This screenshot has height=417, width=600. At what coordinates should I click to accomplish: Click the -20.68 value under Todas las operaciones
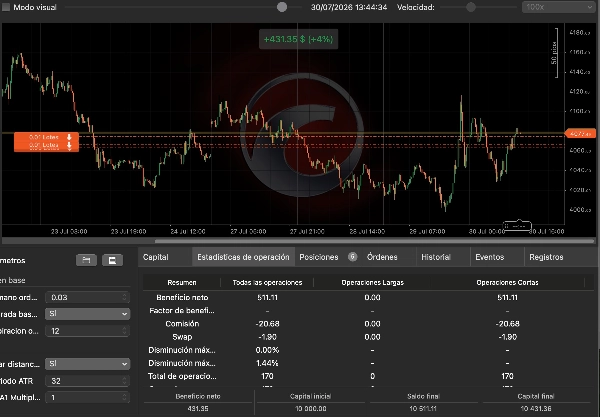(x=267, y=324)
